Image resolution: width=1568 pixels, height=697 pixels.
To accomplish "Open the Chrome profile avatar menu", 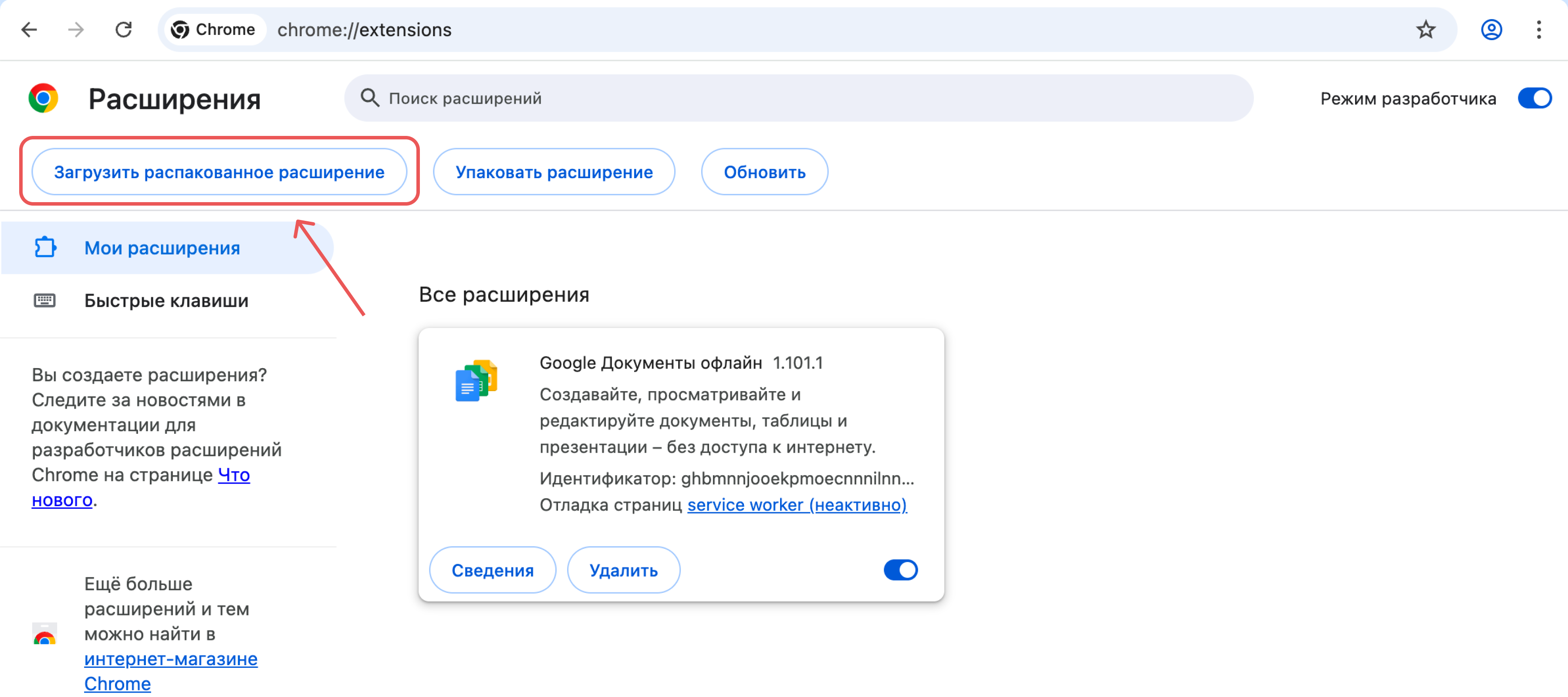I will pos(1491,29).
